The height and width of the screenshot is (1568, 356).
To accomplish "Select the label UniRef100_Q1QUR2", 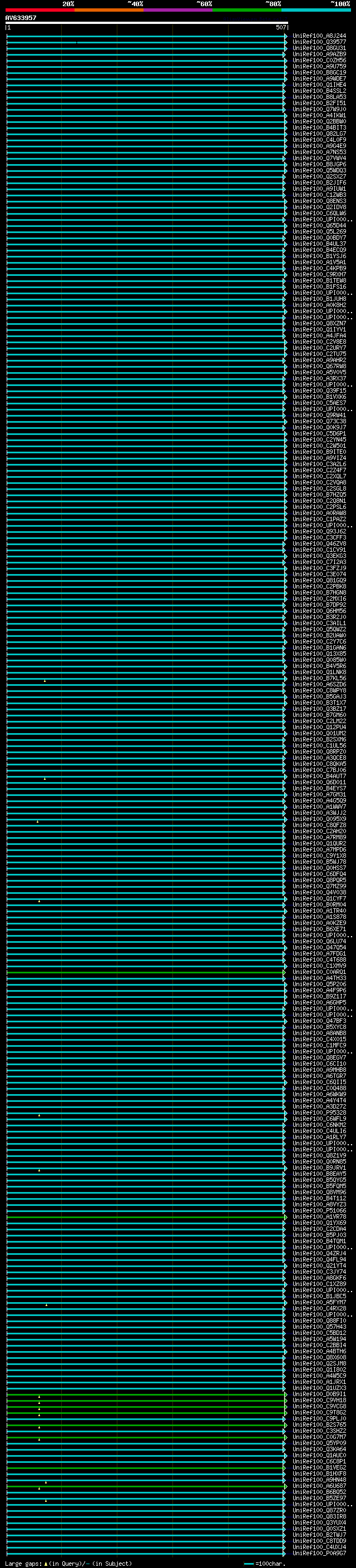I will 319,844.
